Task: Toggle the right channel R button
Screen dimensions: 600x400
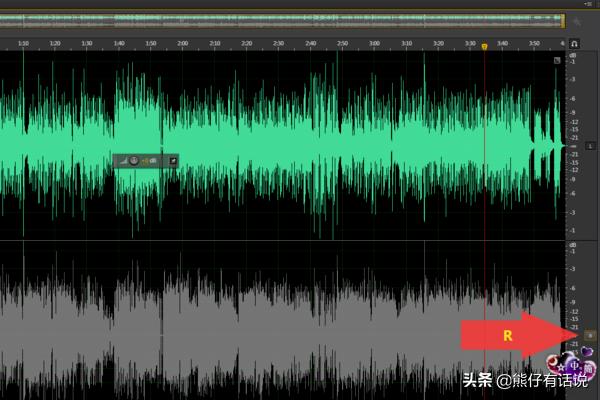Action: pyautogui.click(x=590, y=335)
